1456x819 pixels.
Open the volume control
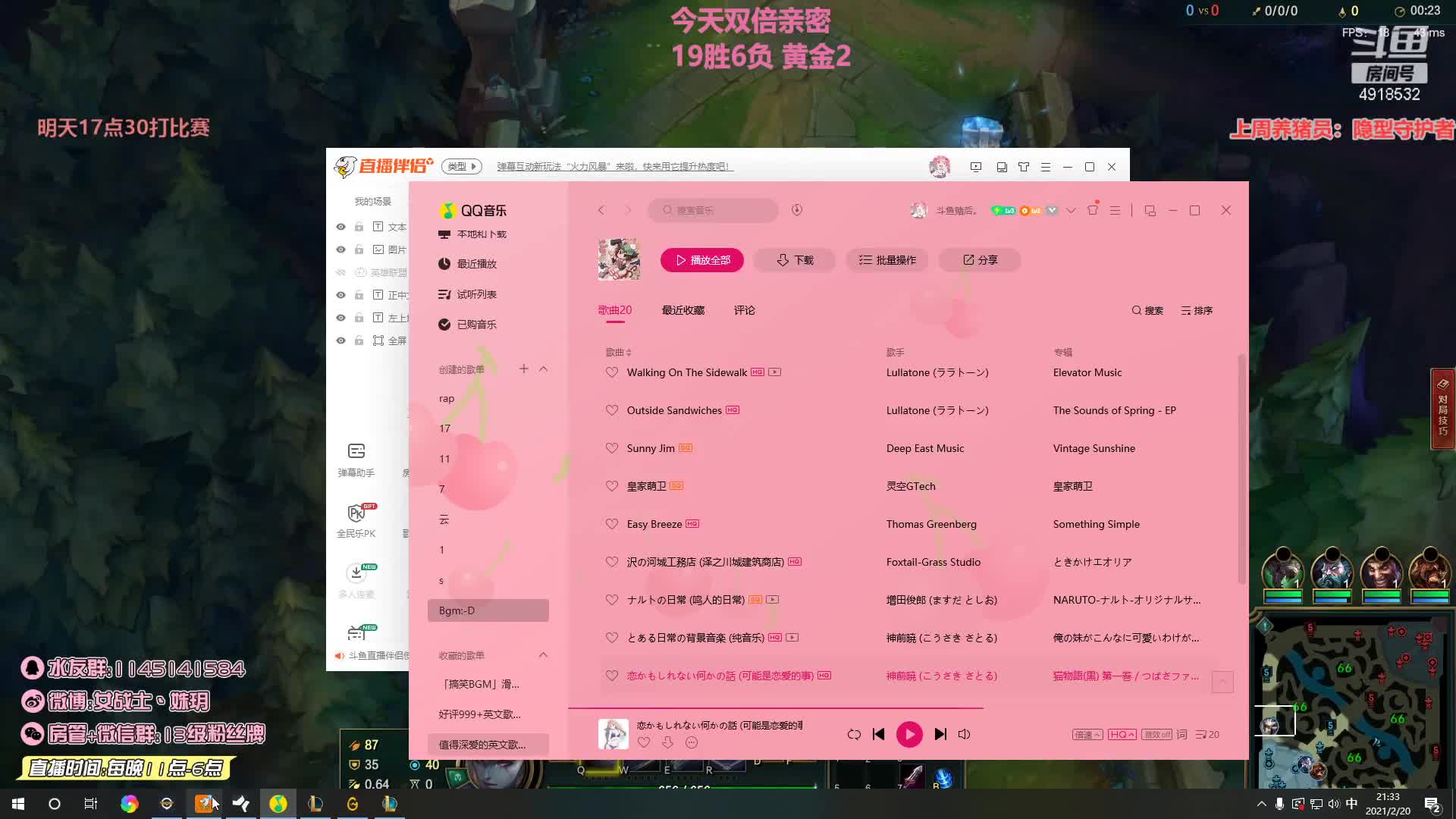[964, 734]
